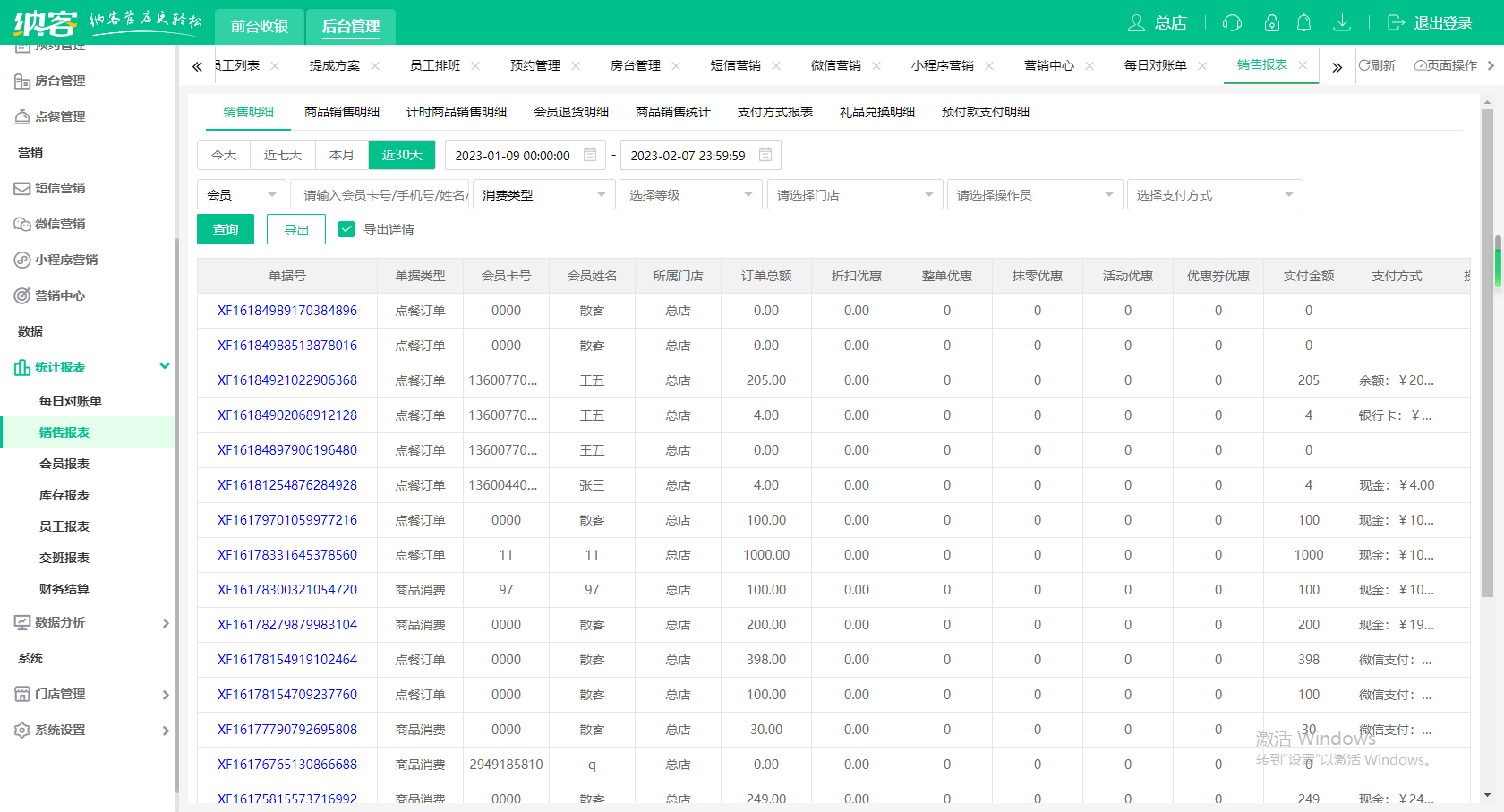Screen dimensions: 1504x812
Task: Click the 导出 export button
Action: click(296, 229)
